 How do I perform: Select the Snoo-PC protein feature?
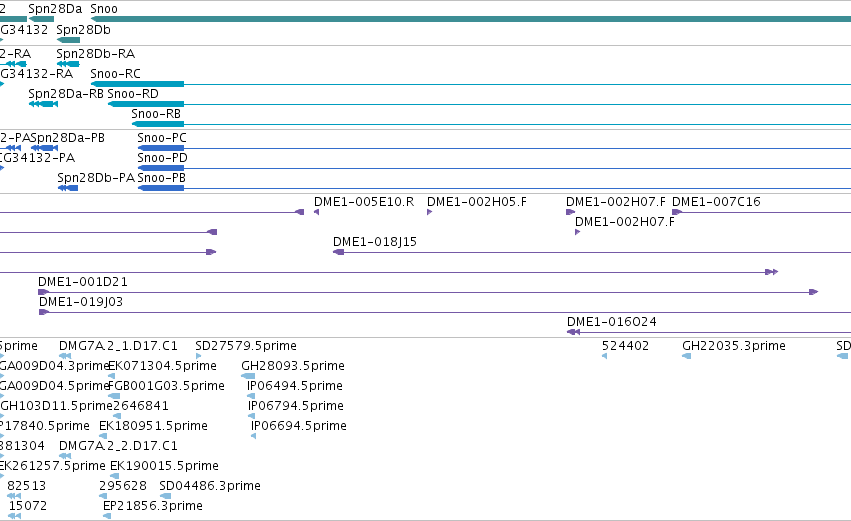[494, 148]
